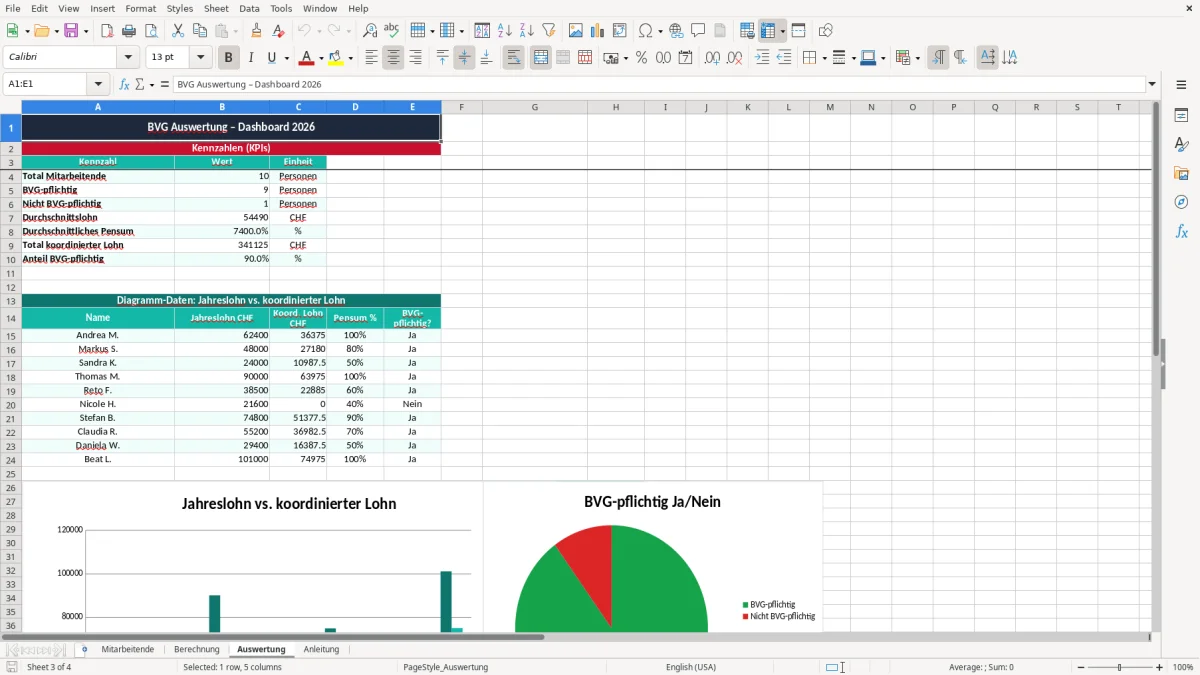Viewport: 1200px width, 675px height.
Task: Click the formula input line
Action: click(658, 84)
